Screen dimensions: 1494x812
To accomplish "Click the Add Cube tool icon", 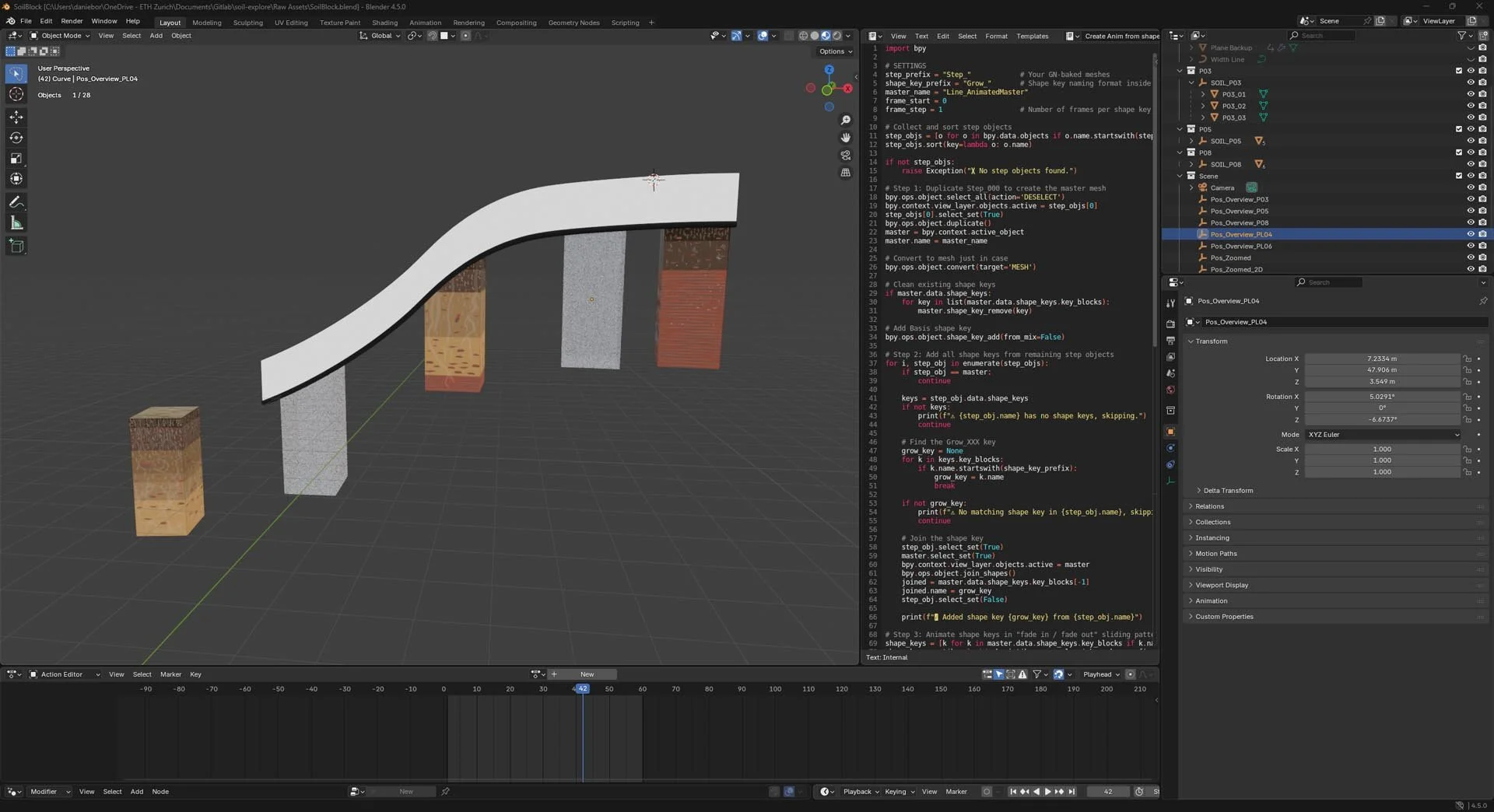I will [x=16, y=247].
